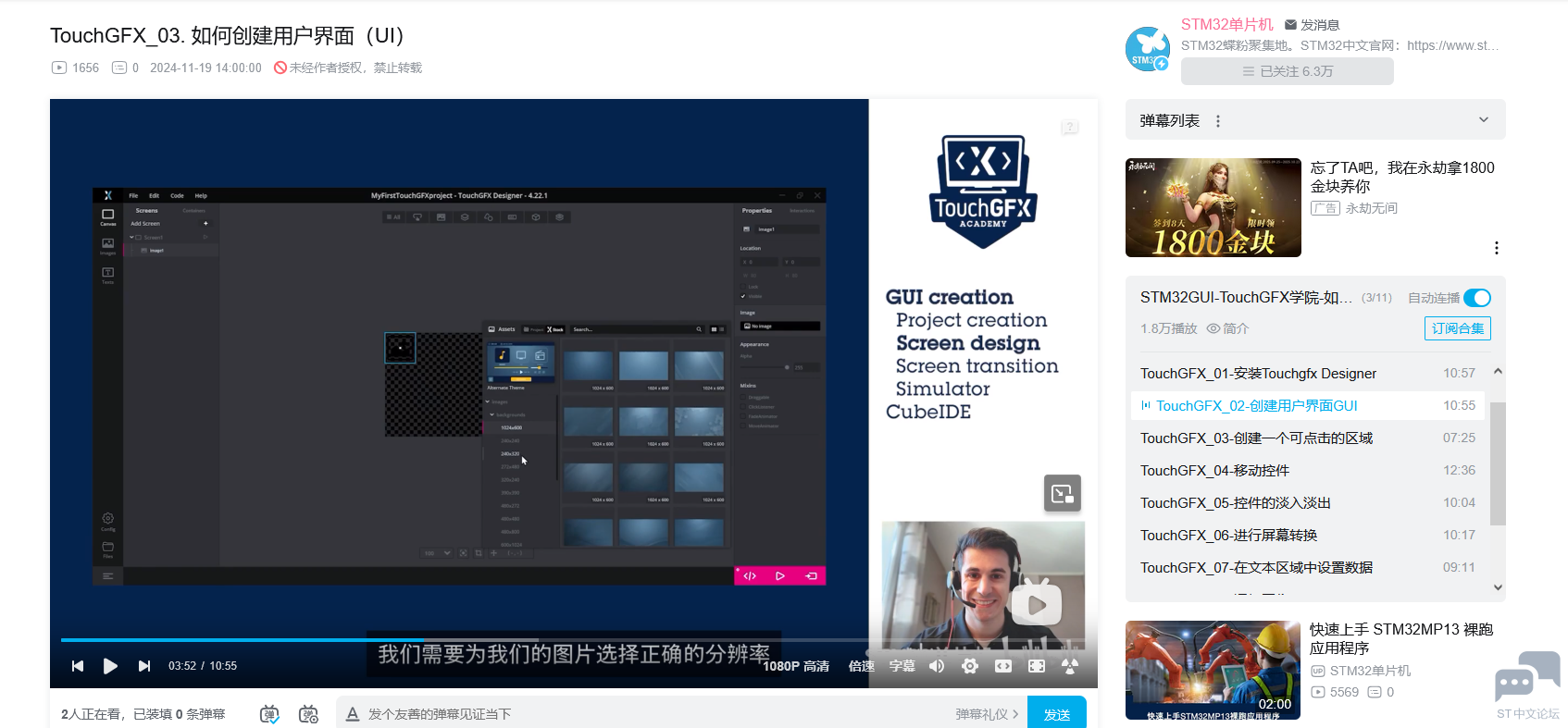Open ad title 忘了TA吧，我在永劫拿1800金块养你

(x=1402, y=177)
